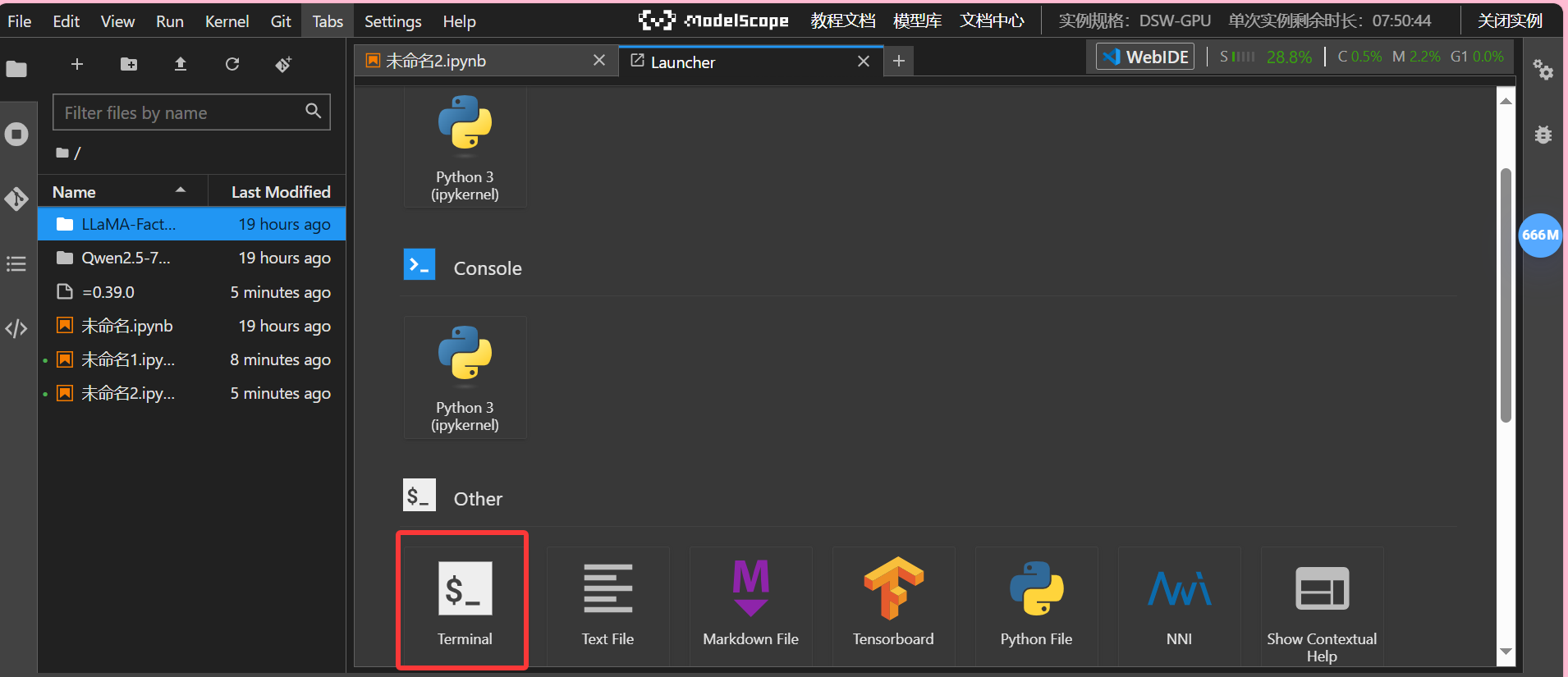This screenshot has height=677, width=1568.
Task: Create a new launcher with plus icon
Action: 77,64
